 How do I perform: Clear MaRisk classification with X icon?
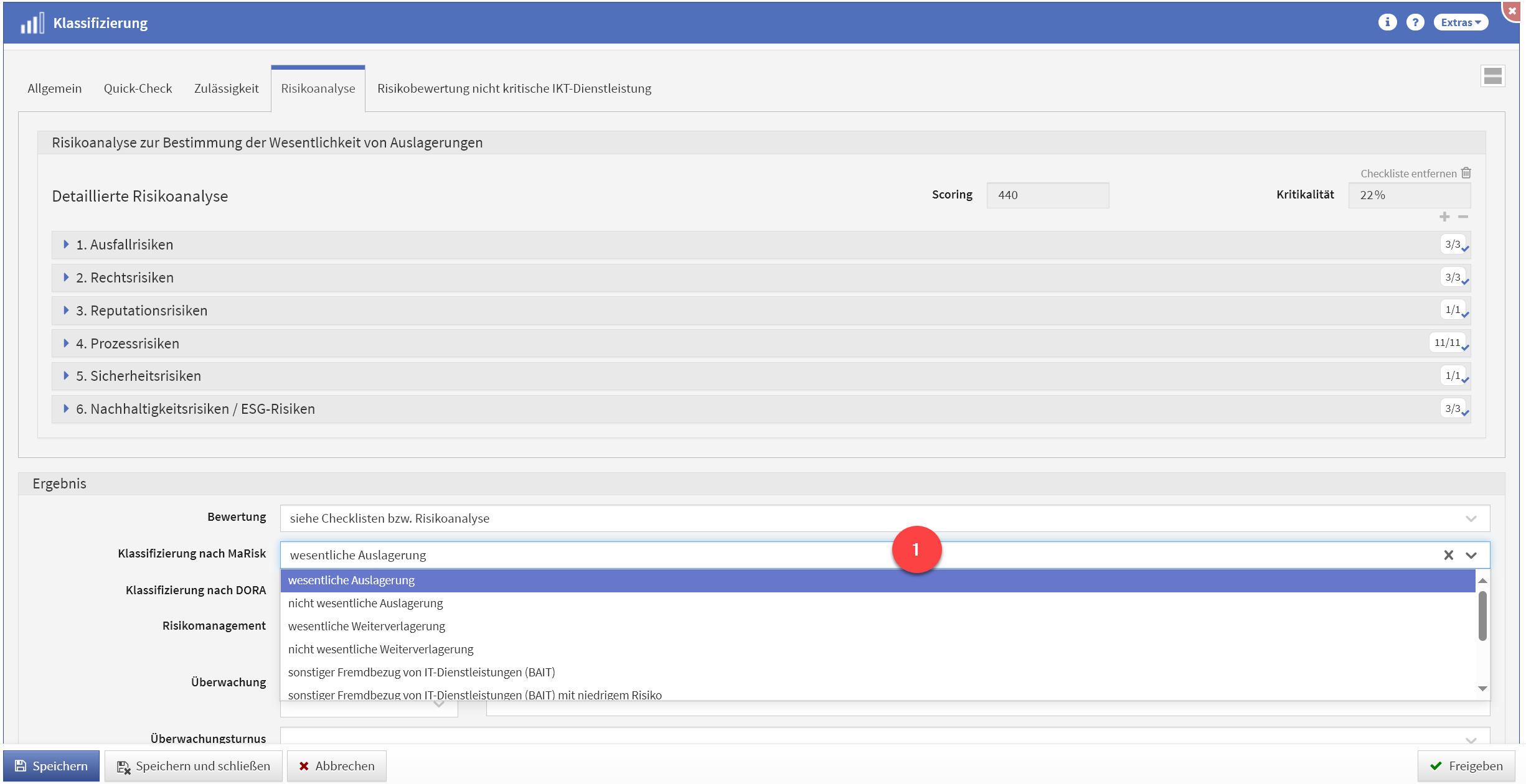1448,555
